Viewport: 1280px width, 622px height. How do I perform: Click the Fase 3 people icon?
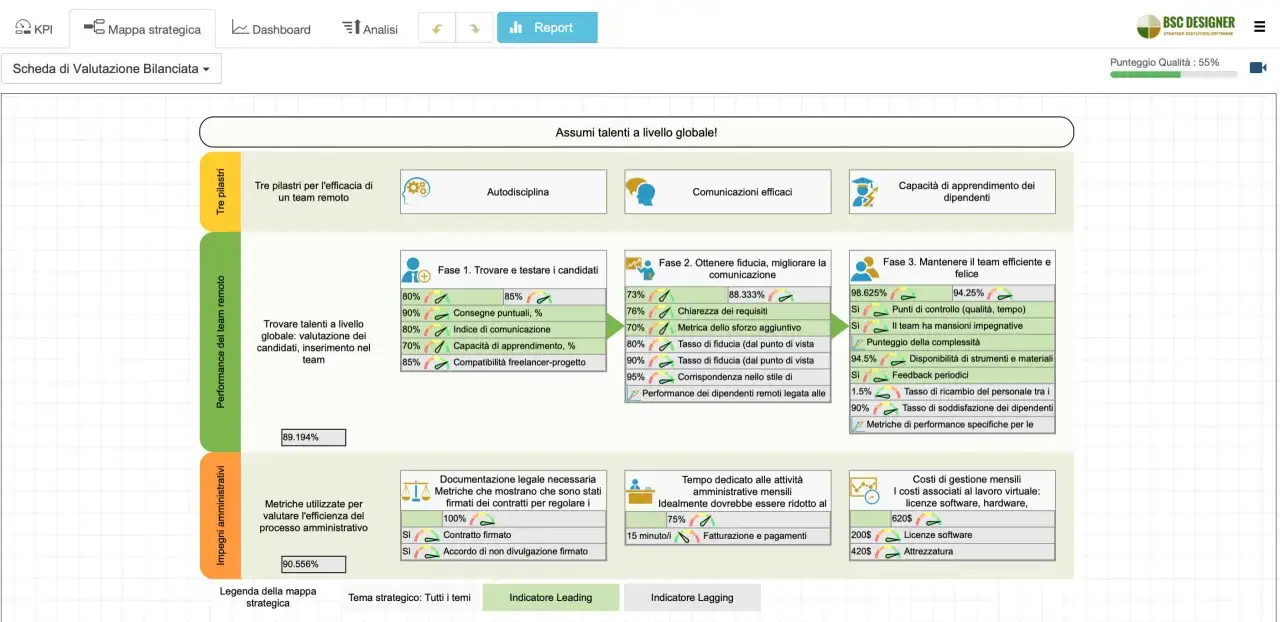(x=865, y=269)
